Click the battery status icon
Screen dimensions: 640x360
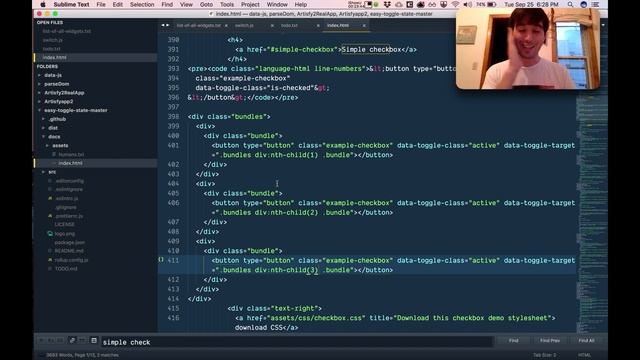click(491, 4)
